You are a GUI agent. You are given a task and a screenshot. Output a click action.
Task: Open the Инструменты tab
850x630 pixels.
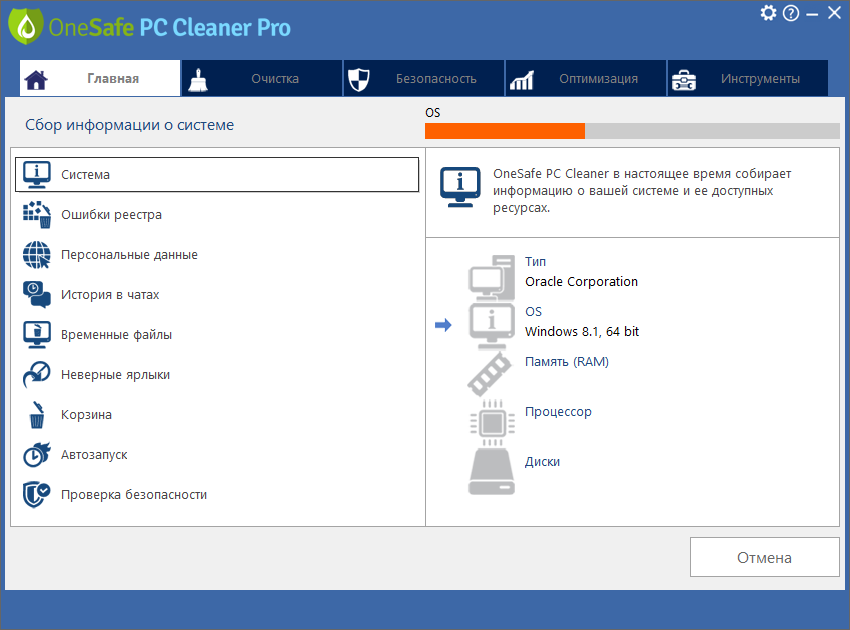[x=748, y=79]
